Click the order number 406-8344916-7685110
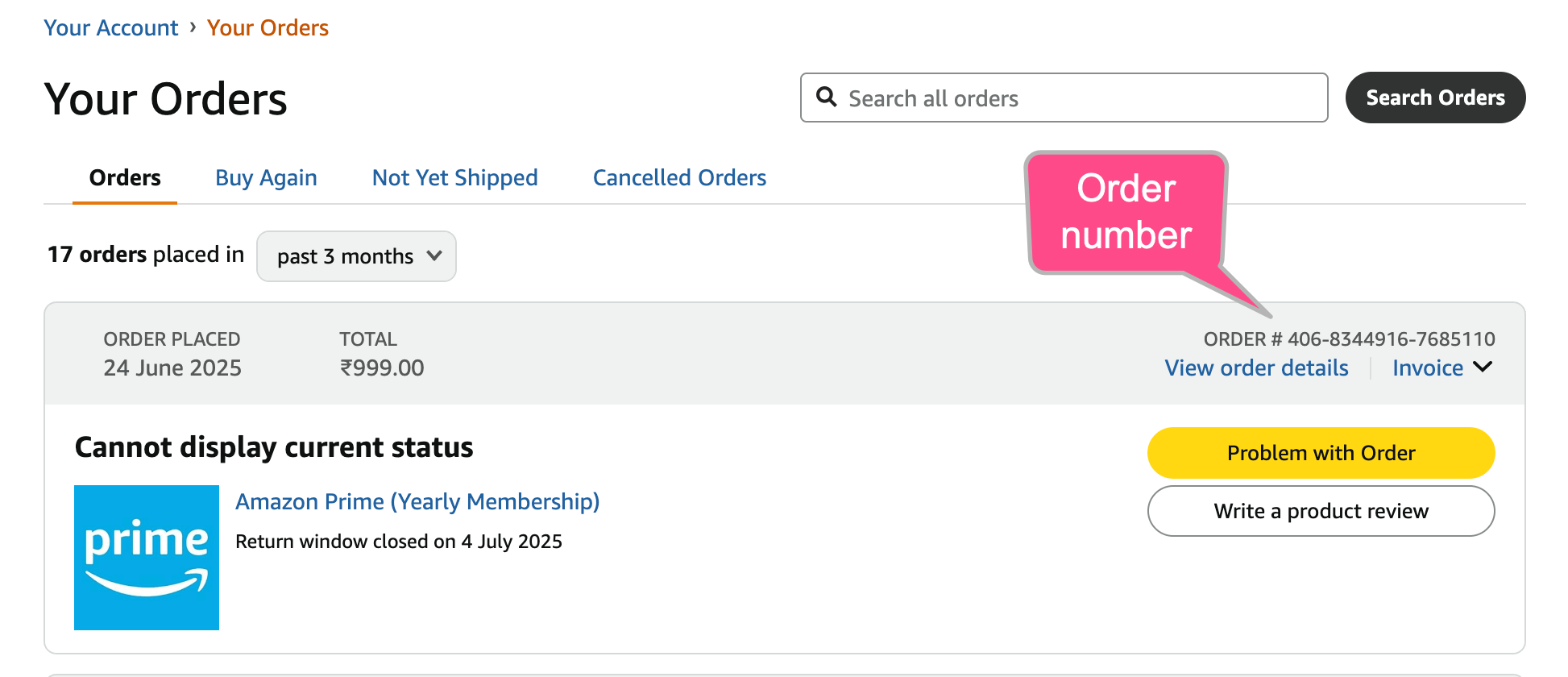This screenshot has height=677, width=1568. tap(1391, 339)
